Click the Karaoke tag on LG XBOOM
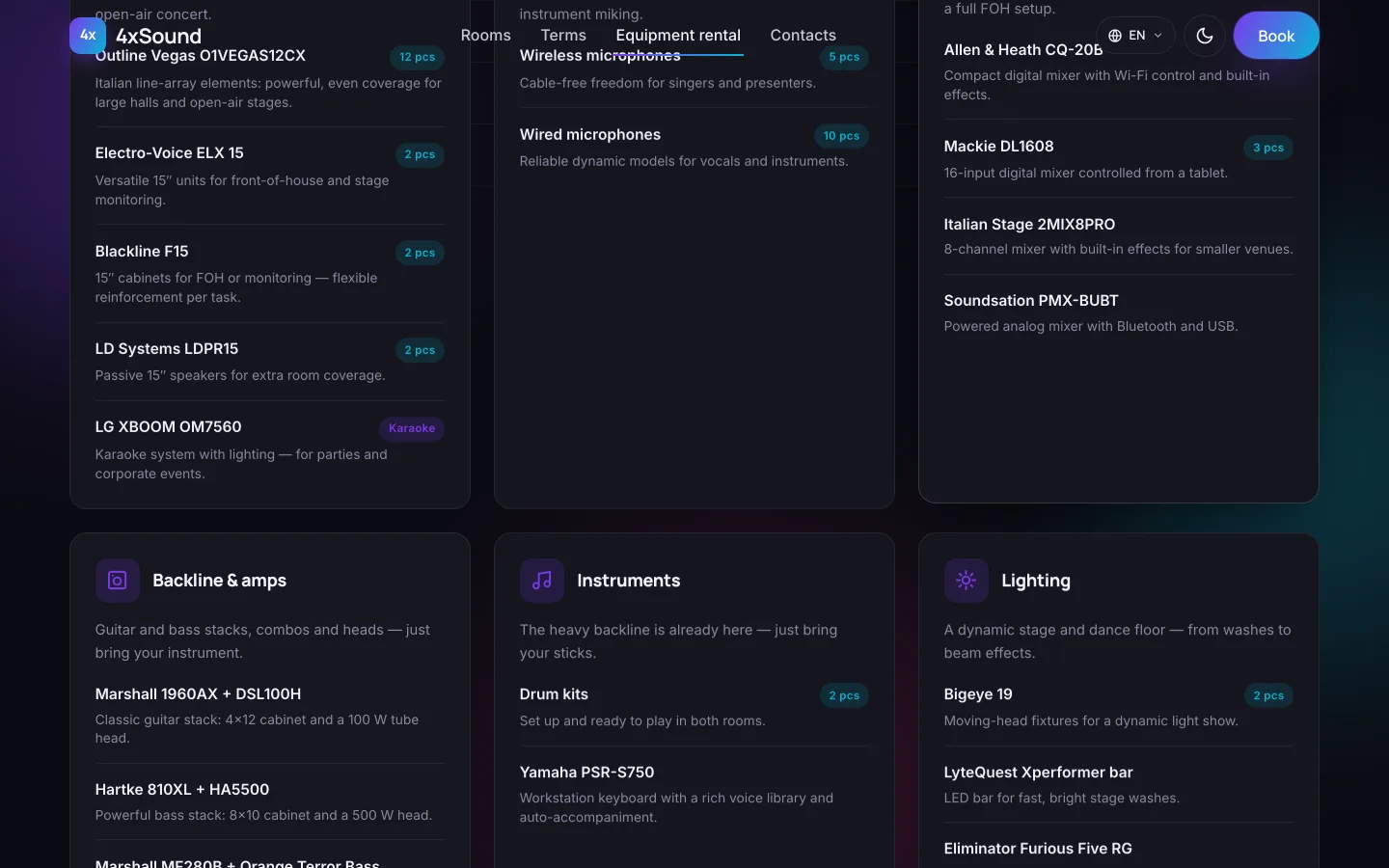 [412, 428]
